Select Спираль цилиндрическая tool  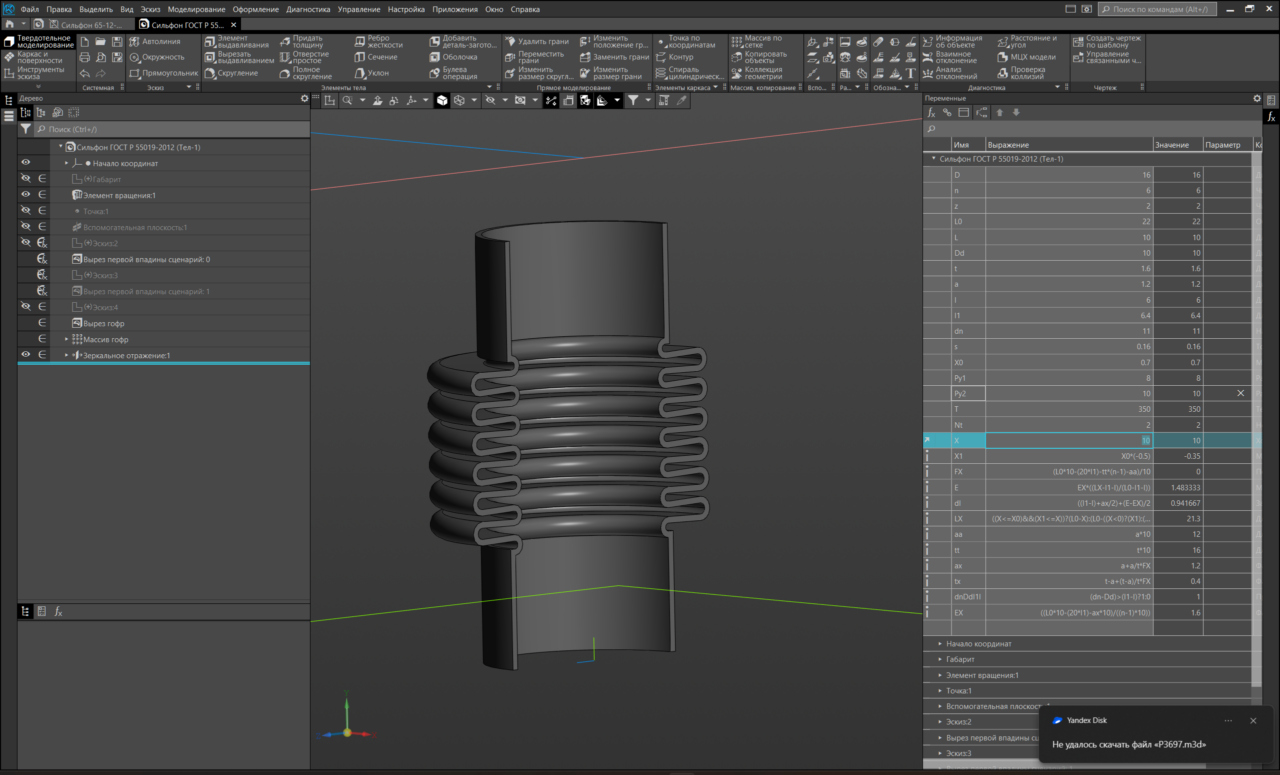point(689,73)
